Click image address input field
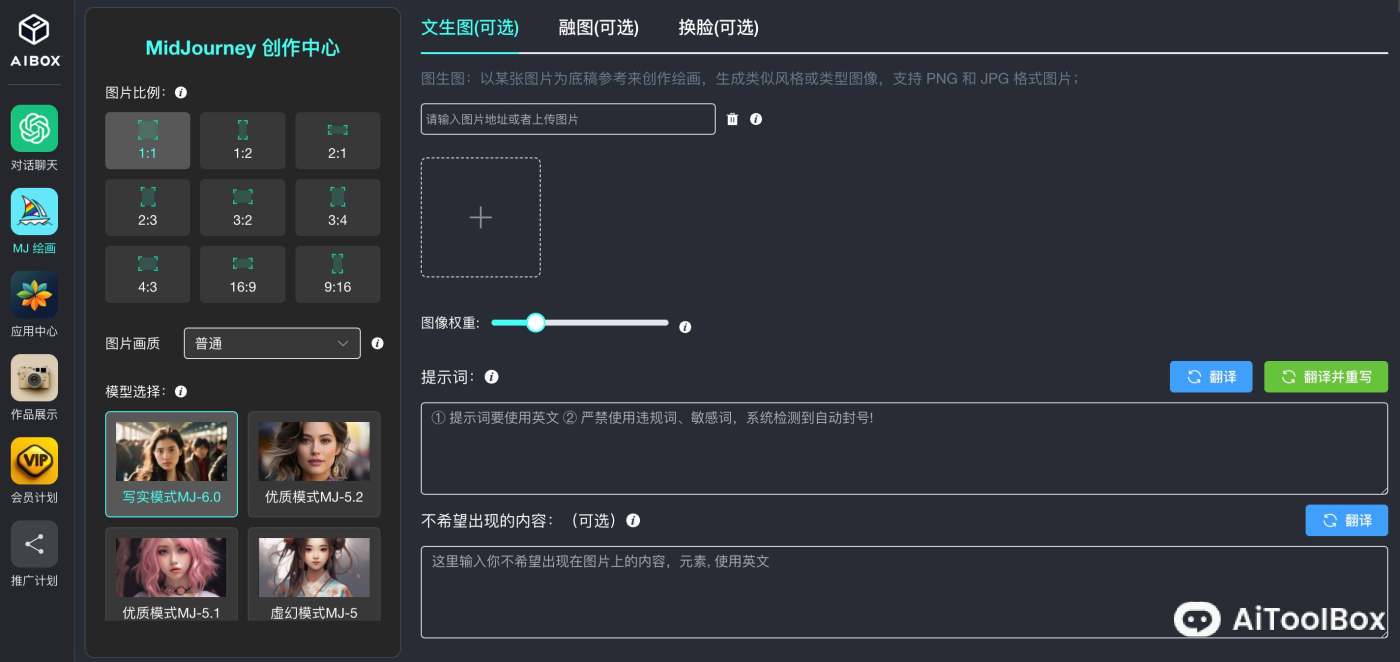The height and width of the screenshot is (662, 1400). pyautogui.click(x=568, y=119)
